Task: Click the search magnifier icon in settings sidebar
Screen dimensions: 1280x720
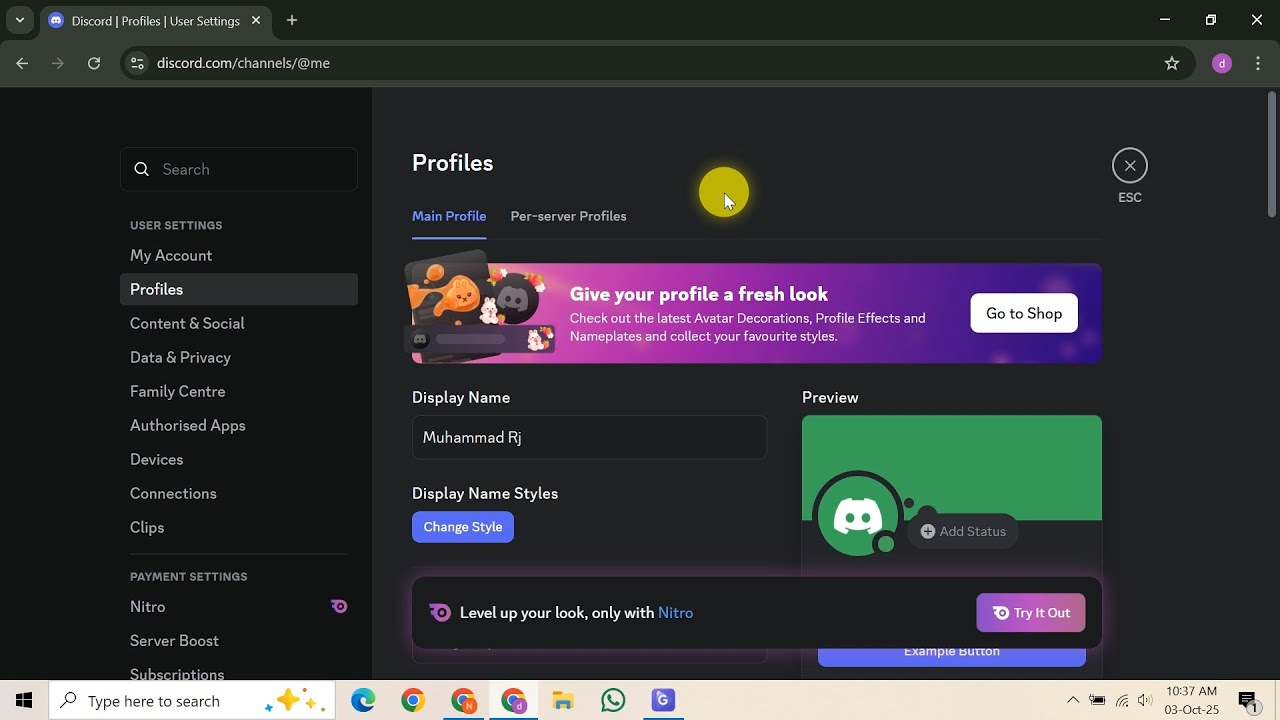Action: point(142,169)
